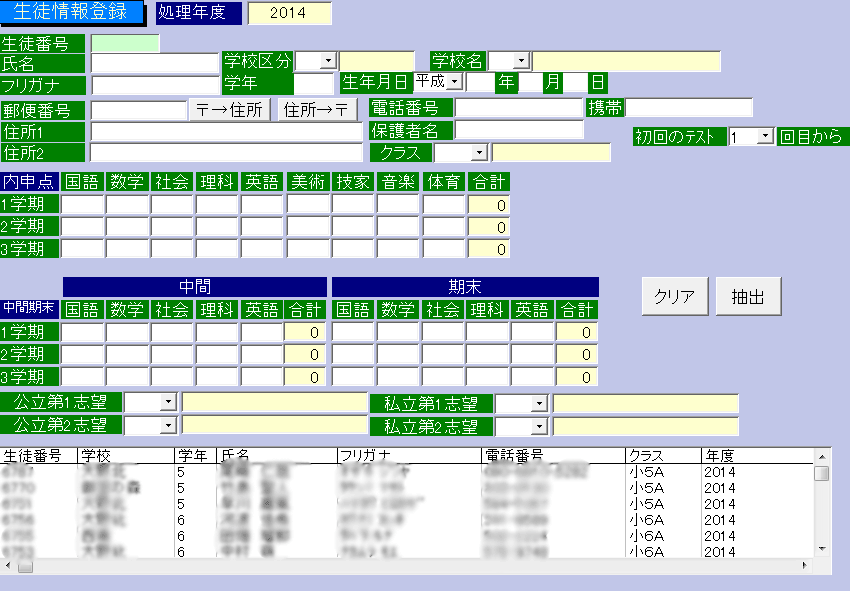The height and width of the screenshot is (591, 850).
Task: Focus the 電話番号 input field
Action: coord(518,108)
